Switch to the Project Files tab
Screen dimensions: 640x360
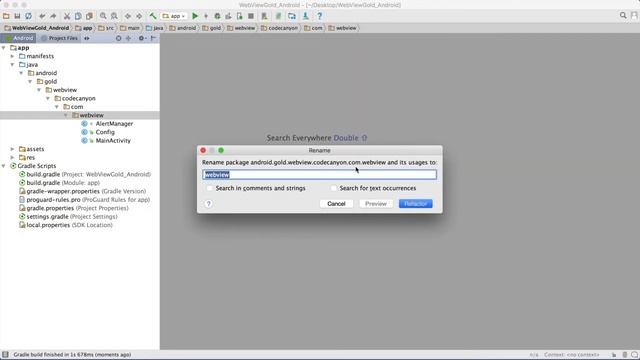coord(59,38)
